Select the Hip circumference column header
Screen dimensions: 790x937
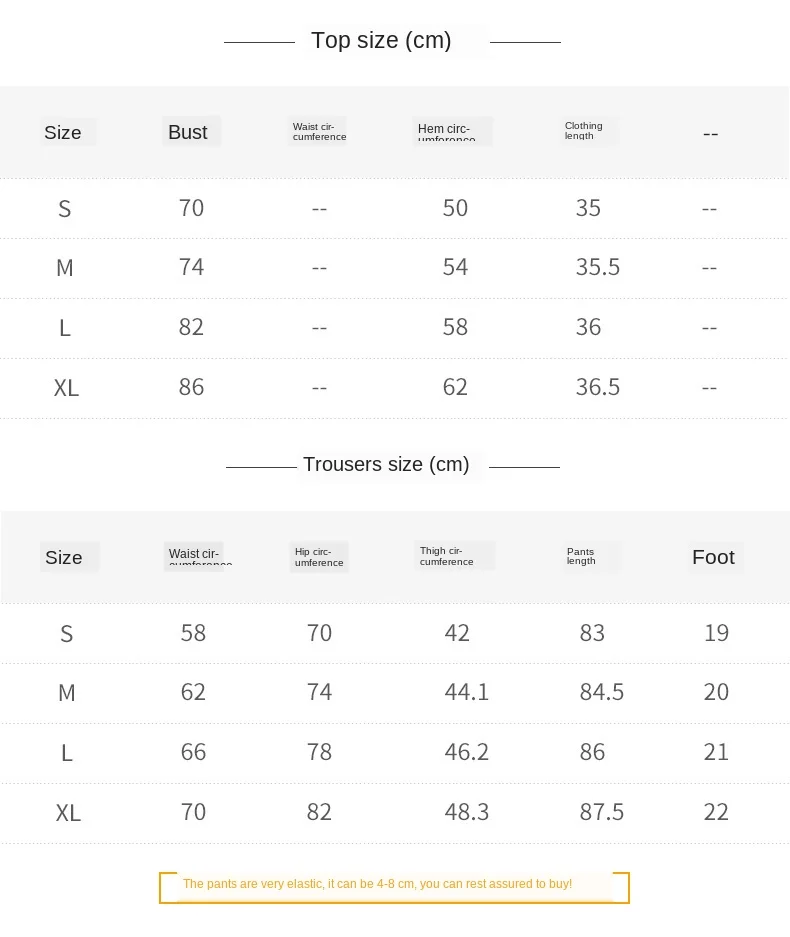[x=319, y=557]
